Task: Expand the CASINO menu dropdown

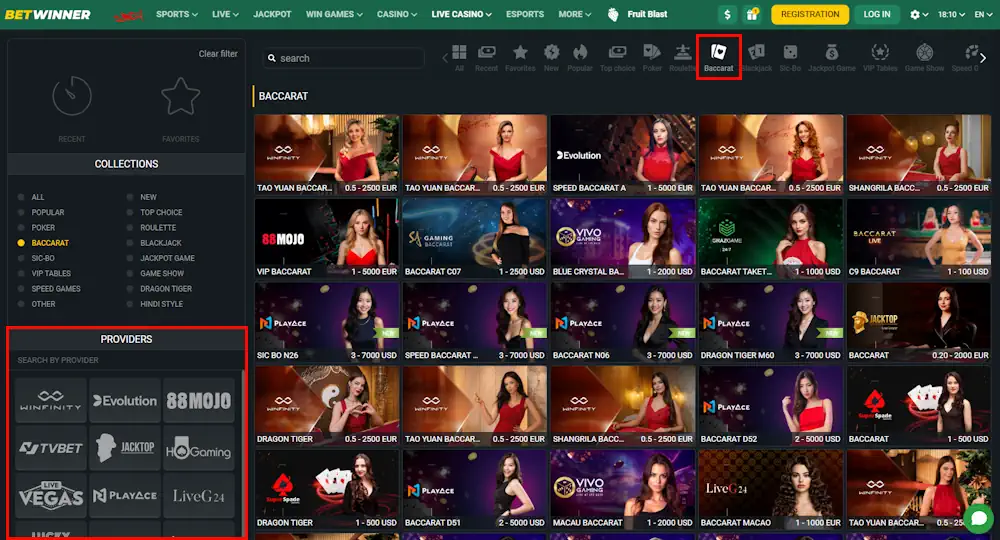Action: 397,14
